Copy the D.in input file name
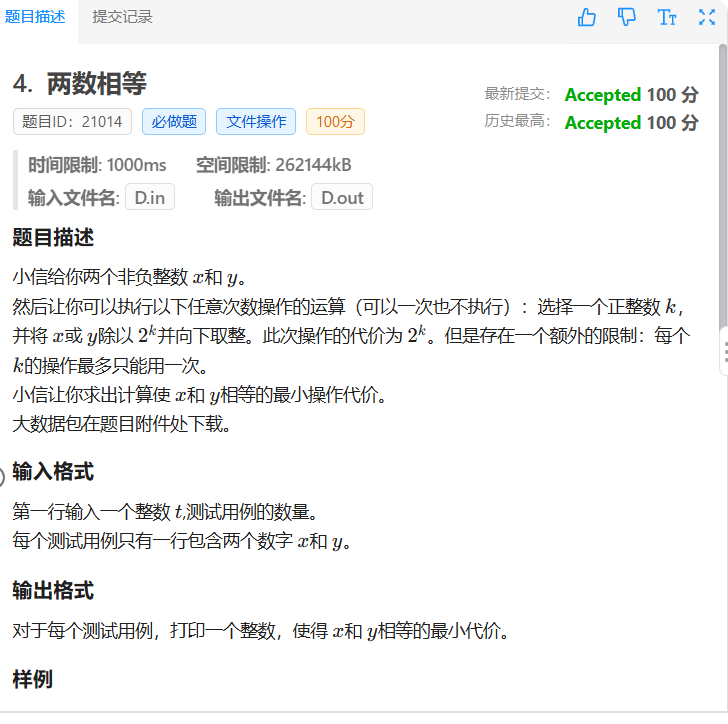 149,197
